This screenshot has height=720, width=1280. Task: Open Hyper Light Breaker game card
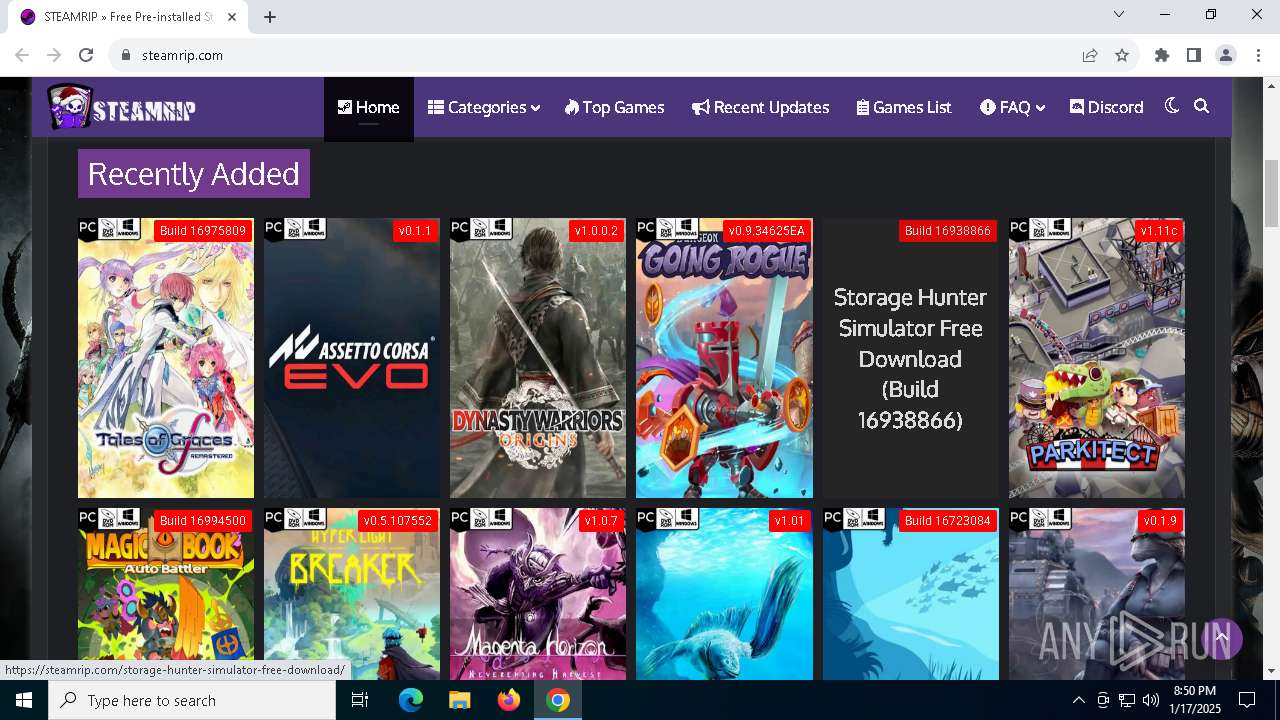(x=352, y=594)
